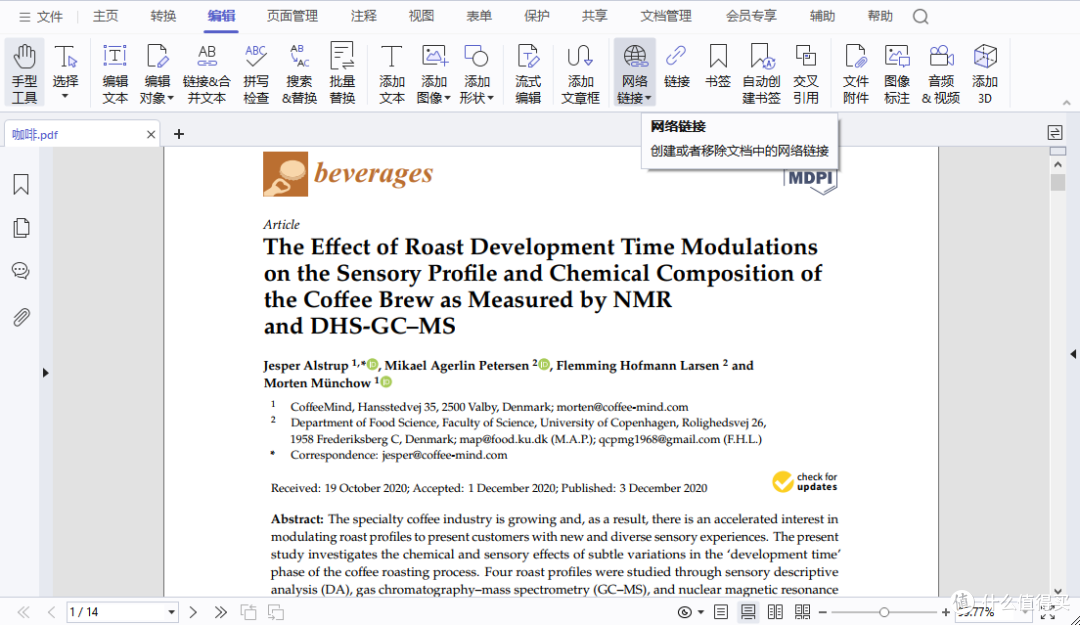This screenshot has width=1080, height=625.
Task: Collapse the ribbon toolbar chevron
Action: click(1066, 103)
